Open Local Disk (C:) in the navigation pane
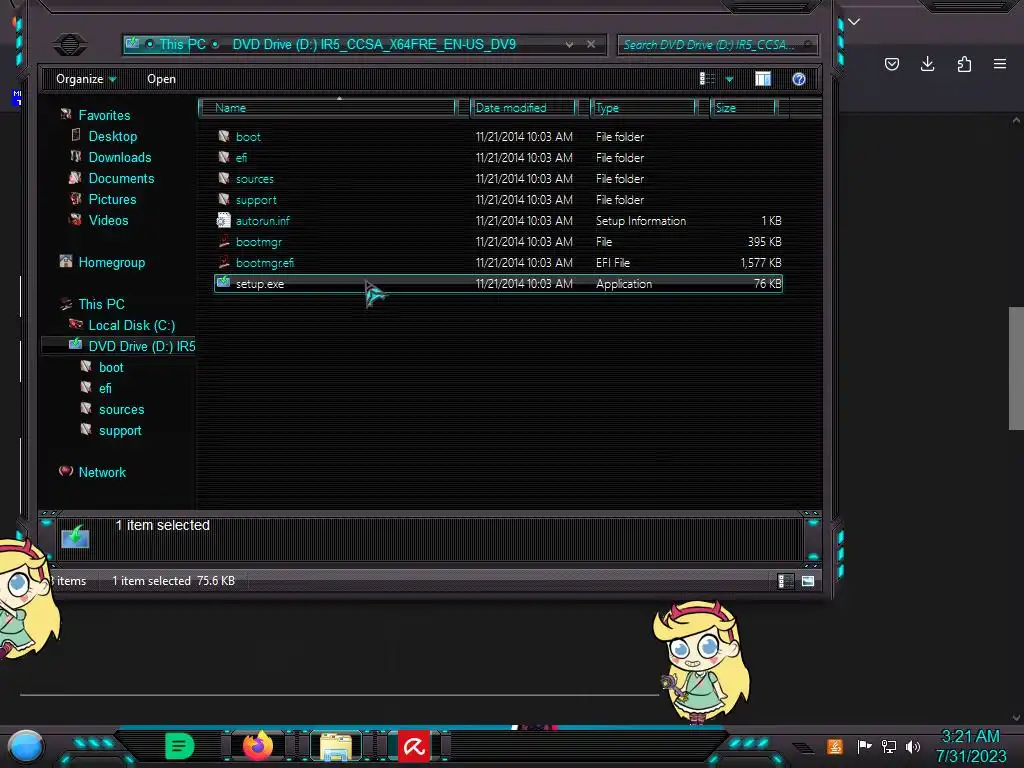1024x768 pixels. coord(131,325)
